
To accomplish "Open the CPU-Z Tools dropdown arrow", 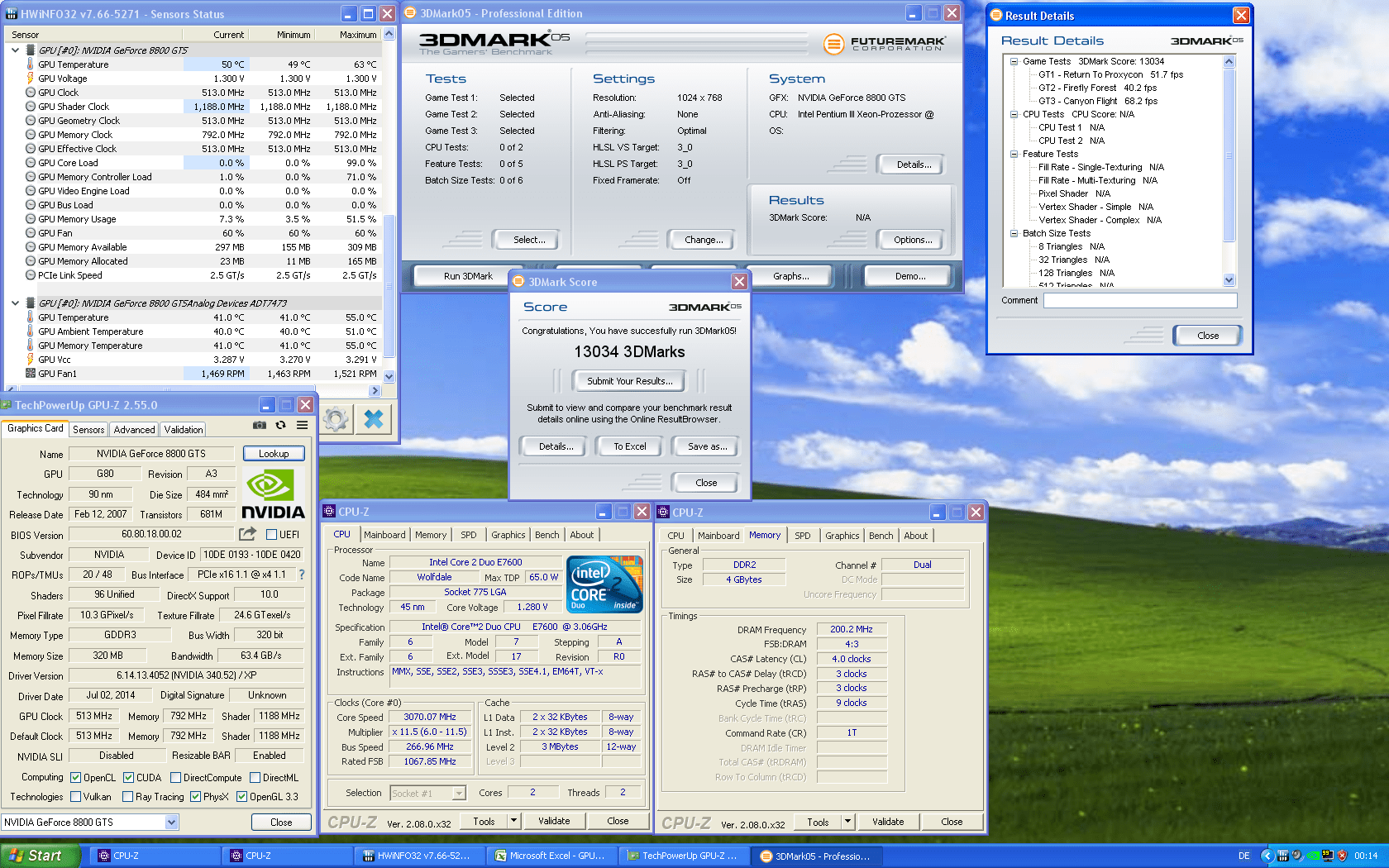I will pyautogui.click(x=513, y=821).
